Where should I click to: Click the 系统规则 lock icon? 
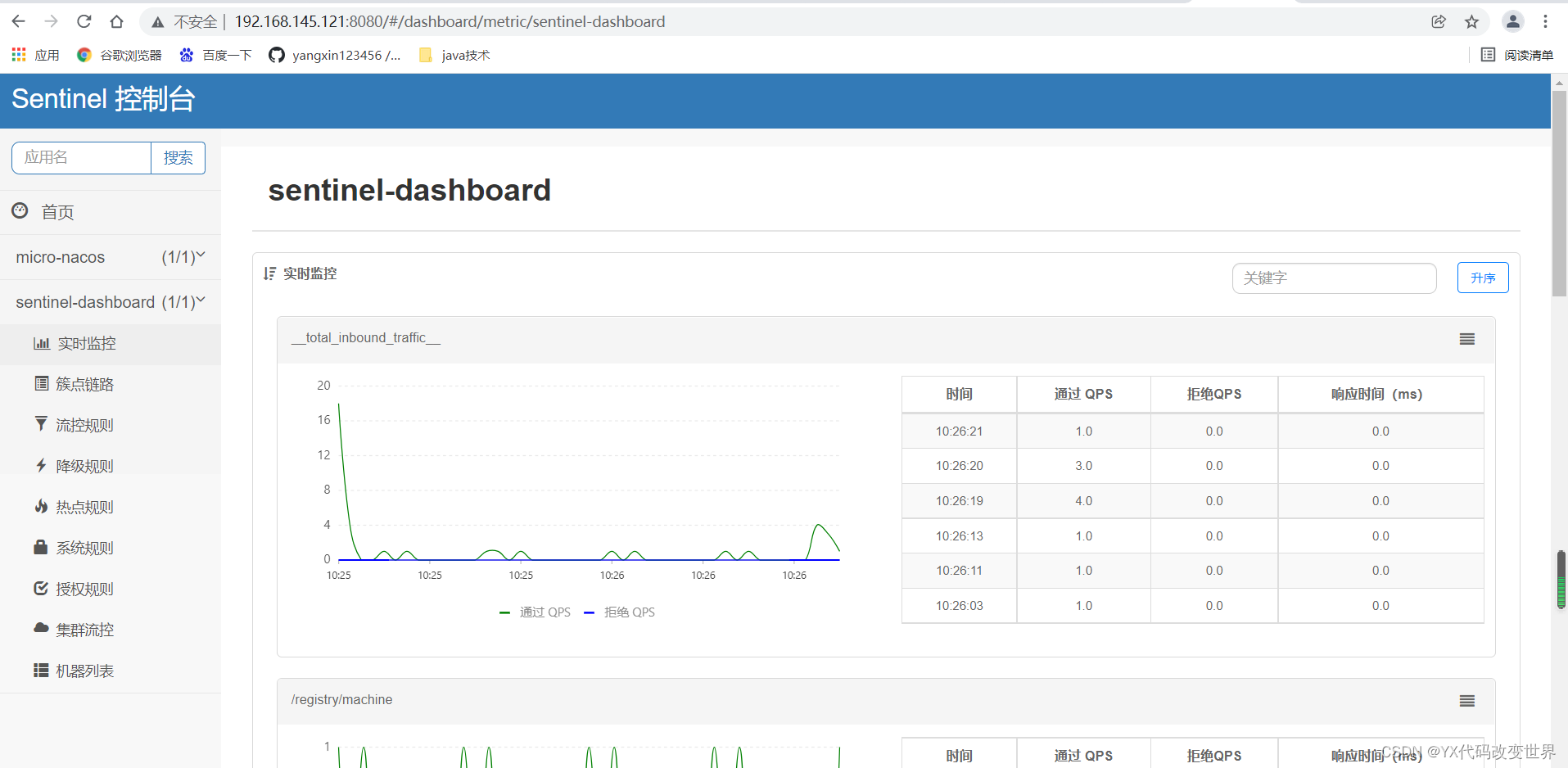tap(42, 547)
